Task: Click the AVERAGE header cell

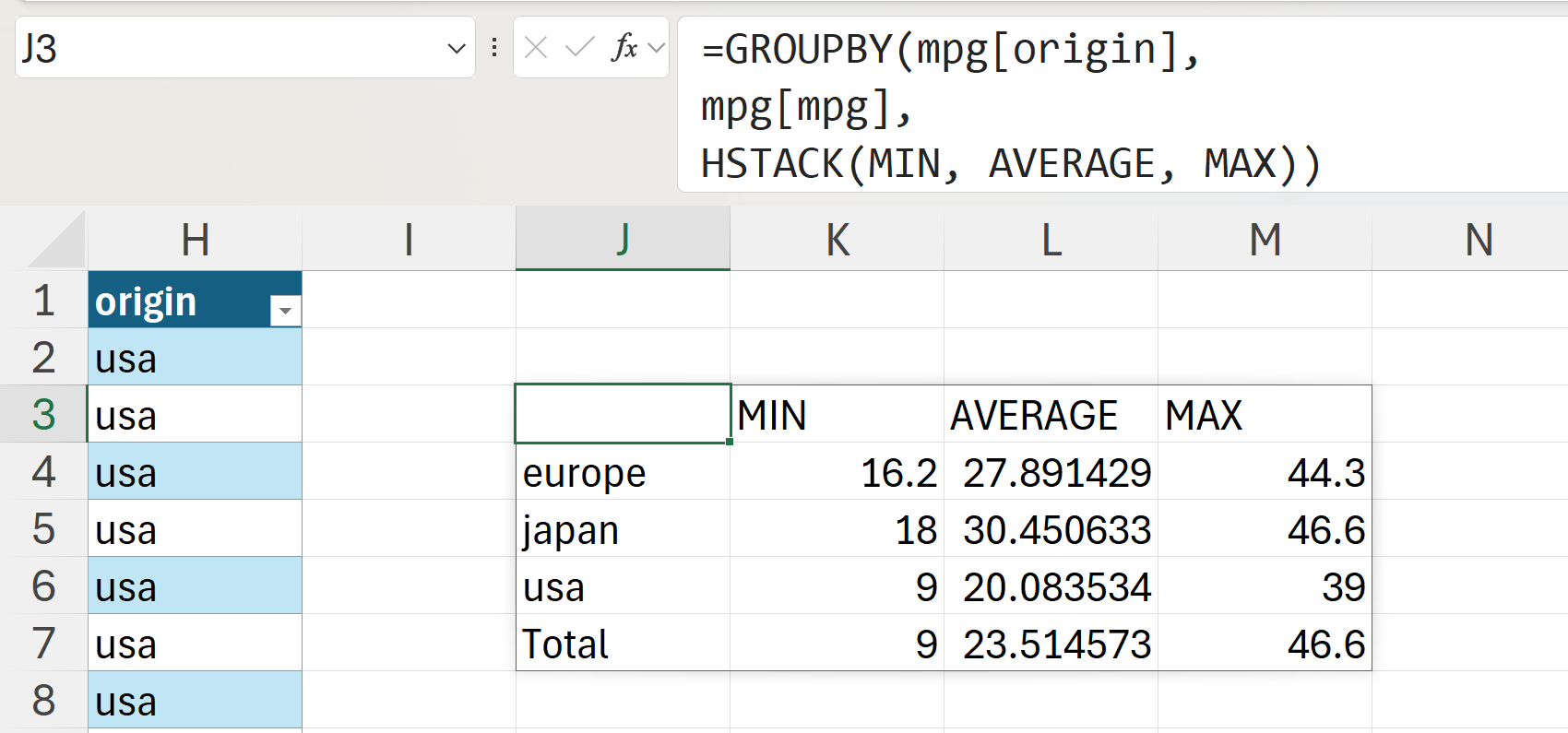Action: pos(1051,415)
